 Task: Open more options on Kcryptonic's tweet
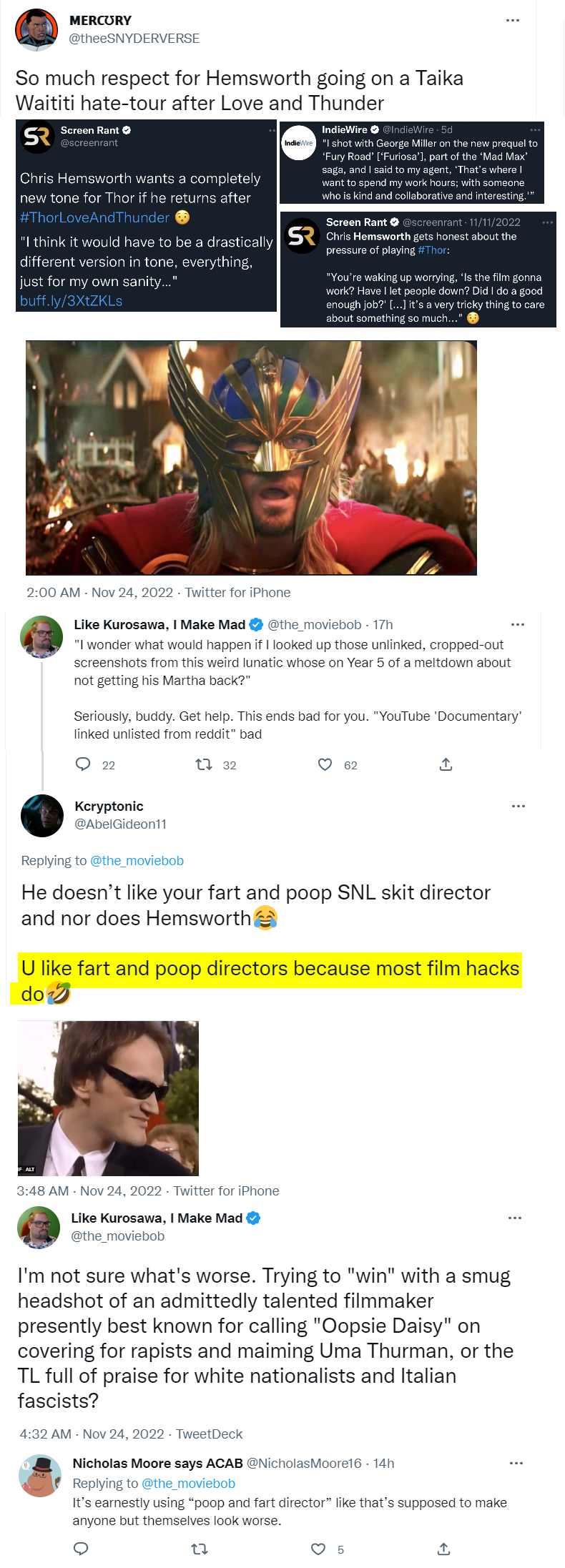tap(519, 806)
